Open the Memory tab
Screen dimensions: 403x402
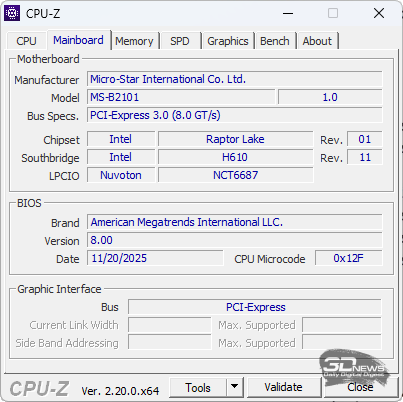(134, 41)
